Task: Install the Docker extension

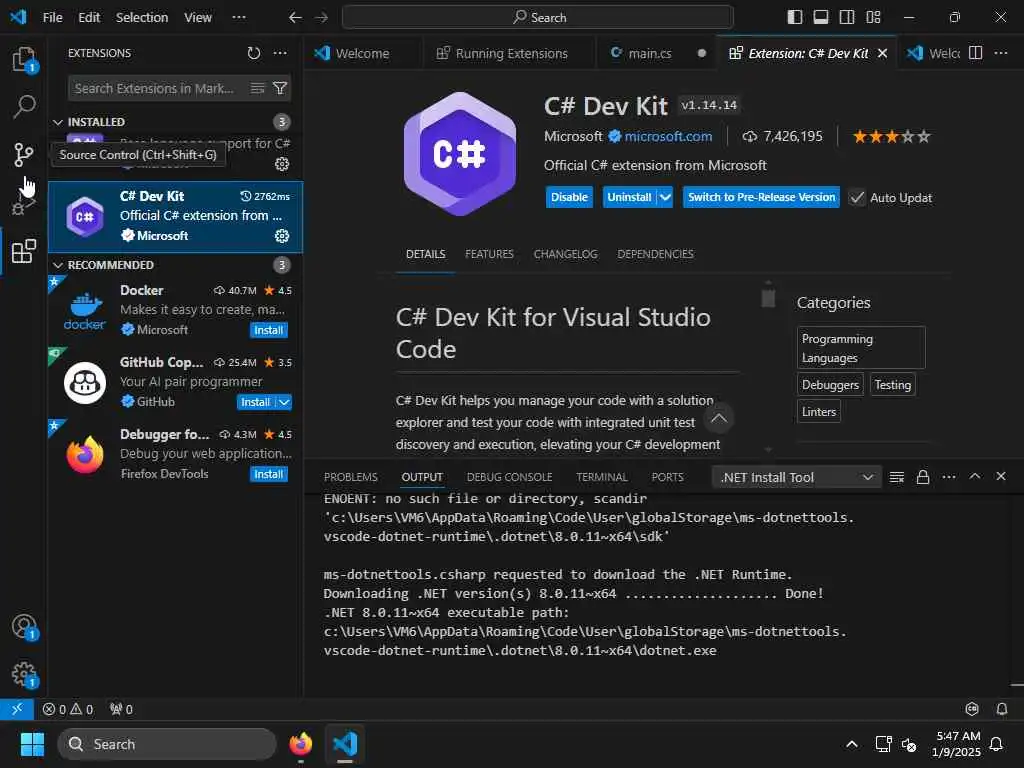Action: 268,330
